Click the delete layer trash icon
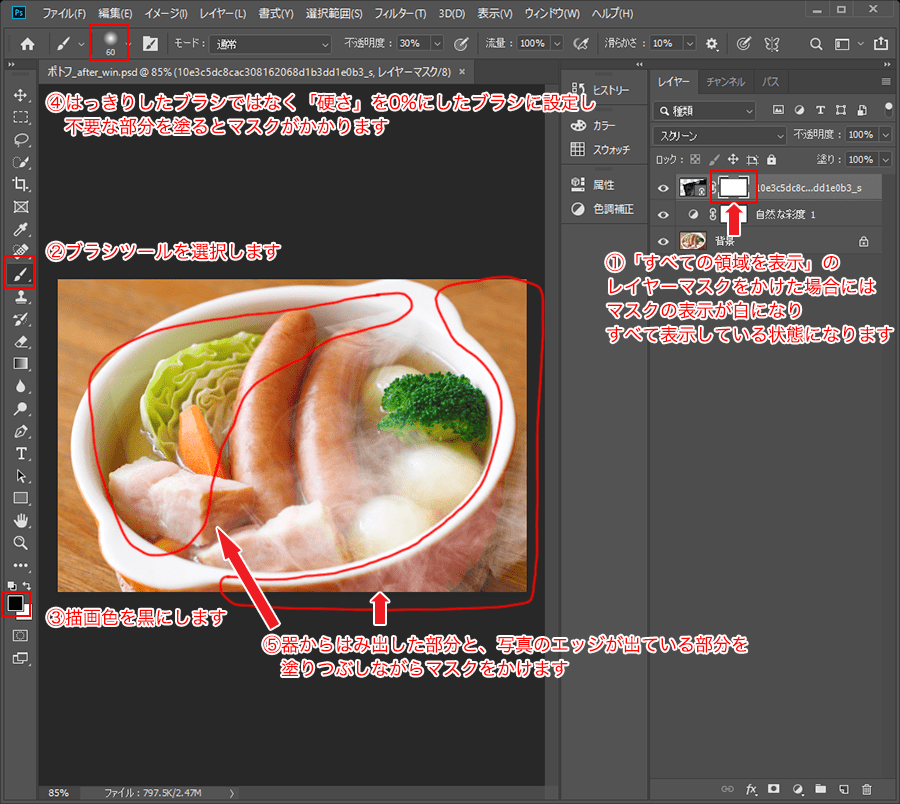Image resolution: width=900 pixels, height=804 pixels. [866, 790]
